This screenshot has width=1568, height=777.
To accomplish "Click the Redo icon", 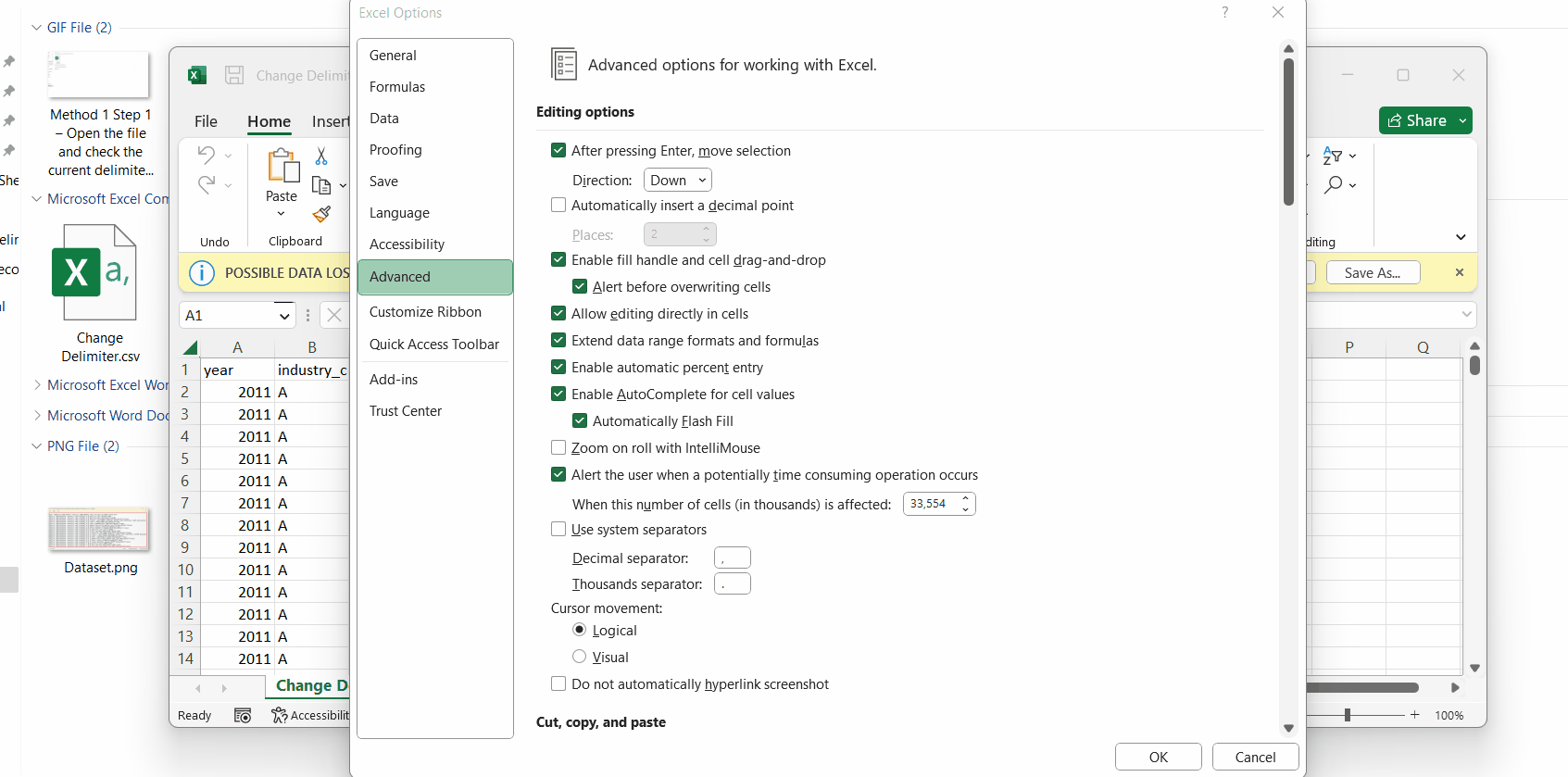I will tap(205, 184).
